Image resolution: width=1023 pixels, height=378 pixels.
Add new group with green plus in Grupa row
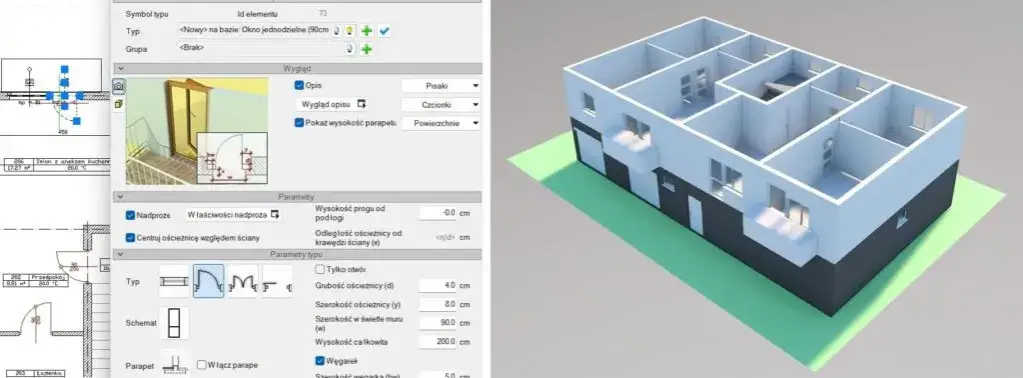(x=367, y=49)
